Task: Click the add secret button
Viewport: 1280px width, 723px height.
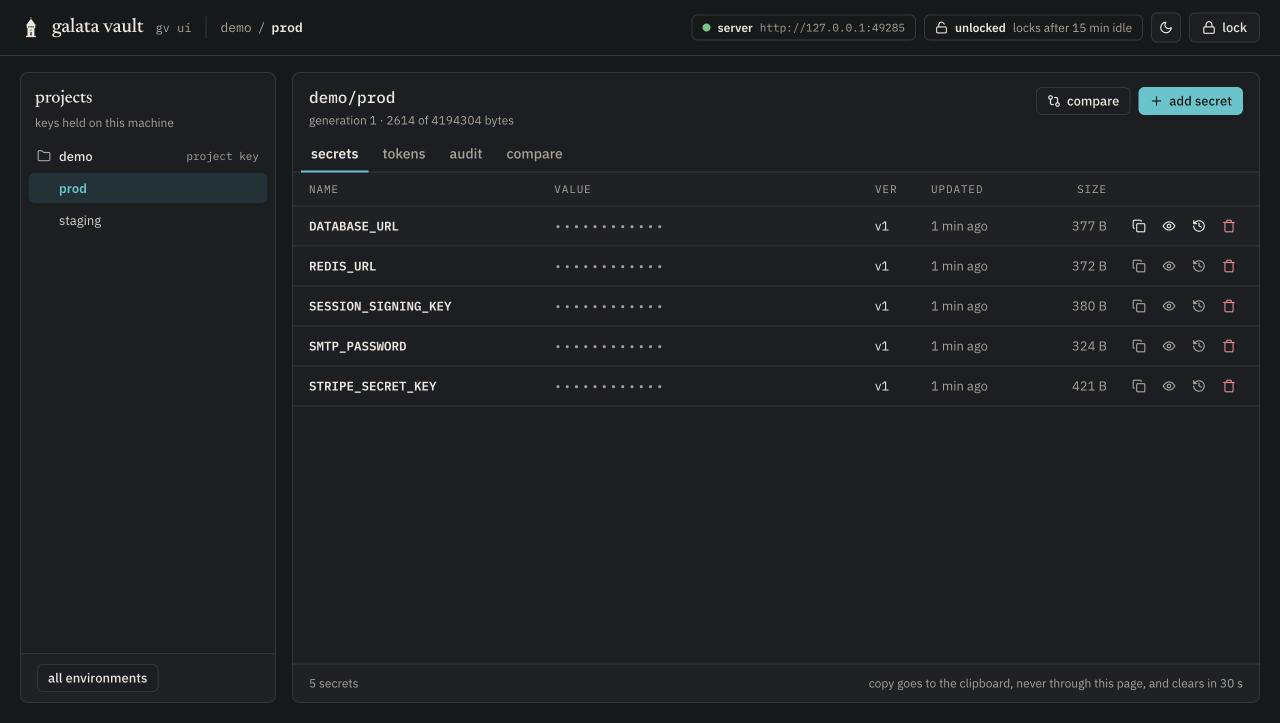Action: pos(1190,101)
